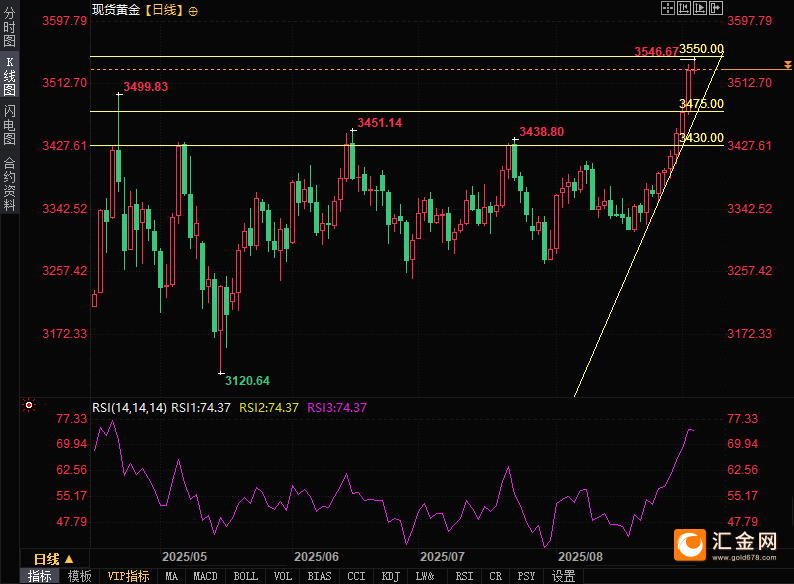Click the crosshair cursor icon in top toolbar

coord(668,8)
